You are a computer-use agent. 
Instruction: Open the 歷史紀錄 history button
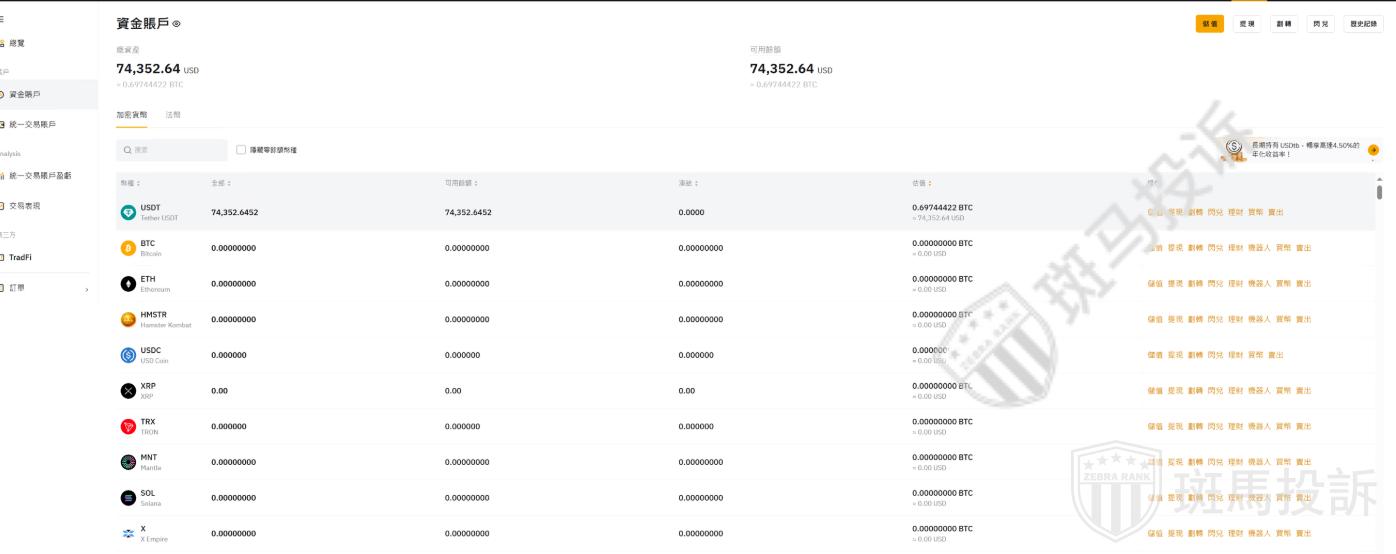tap(1363, 24)
